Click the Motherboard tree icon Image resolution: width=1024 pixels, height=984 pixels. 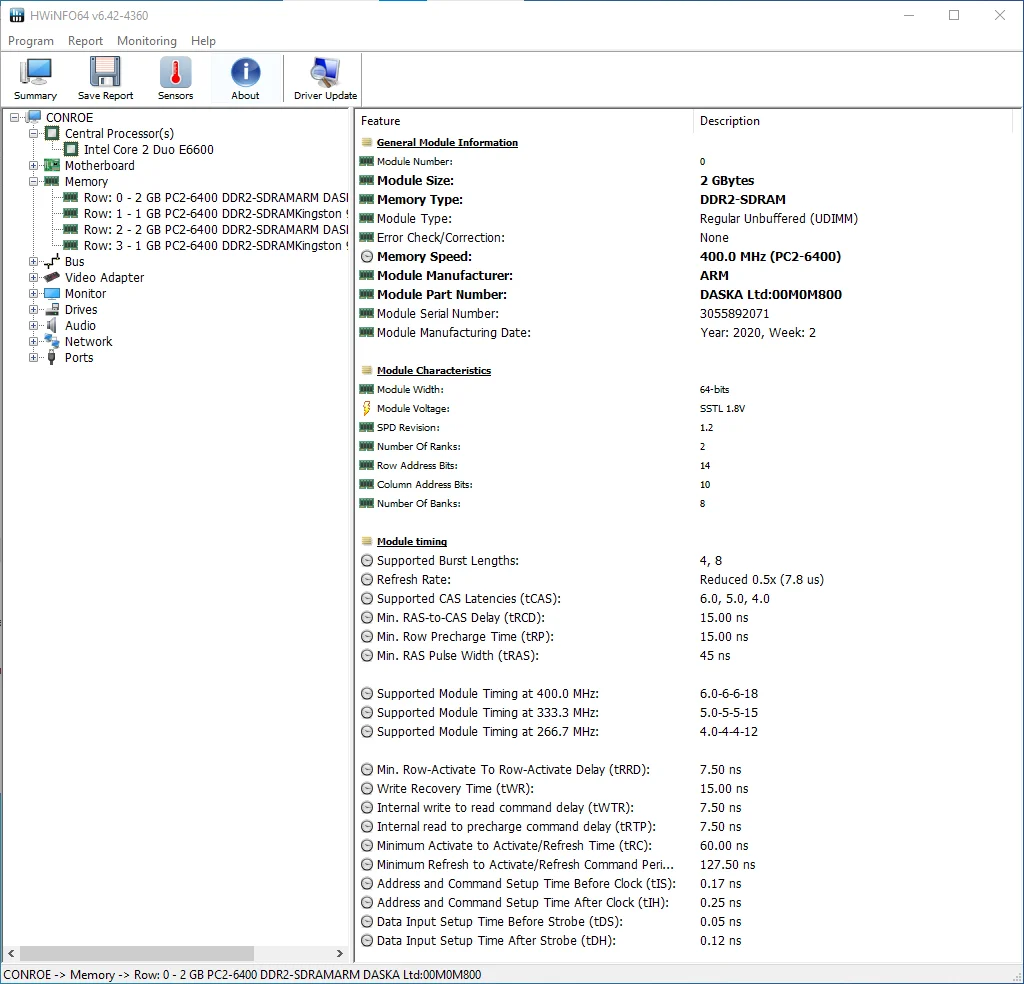tap(52, 166)
